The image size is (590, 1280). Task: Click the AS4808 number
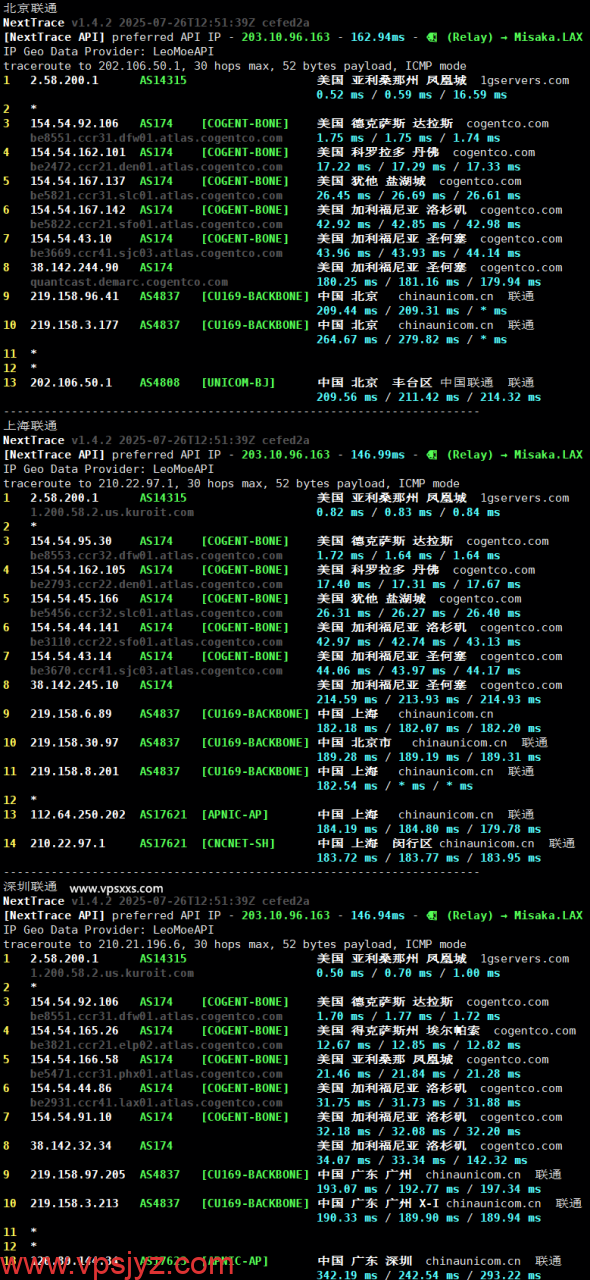(x=160, y=383)
